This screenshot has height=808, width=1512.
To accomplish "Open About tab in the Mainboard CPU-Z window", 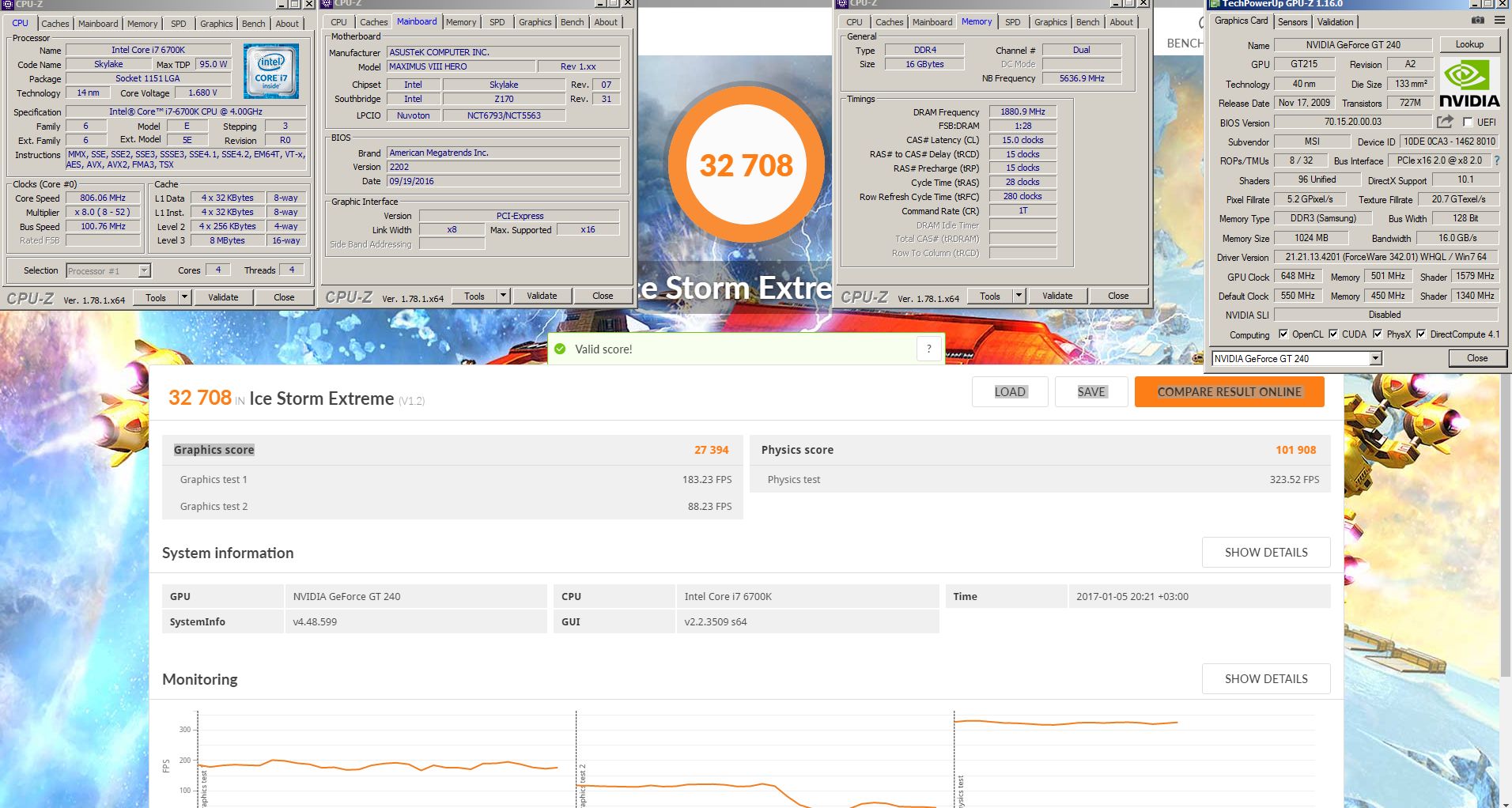I will (x=606, y=22).
